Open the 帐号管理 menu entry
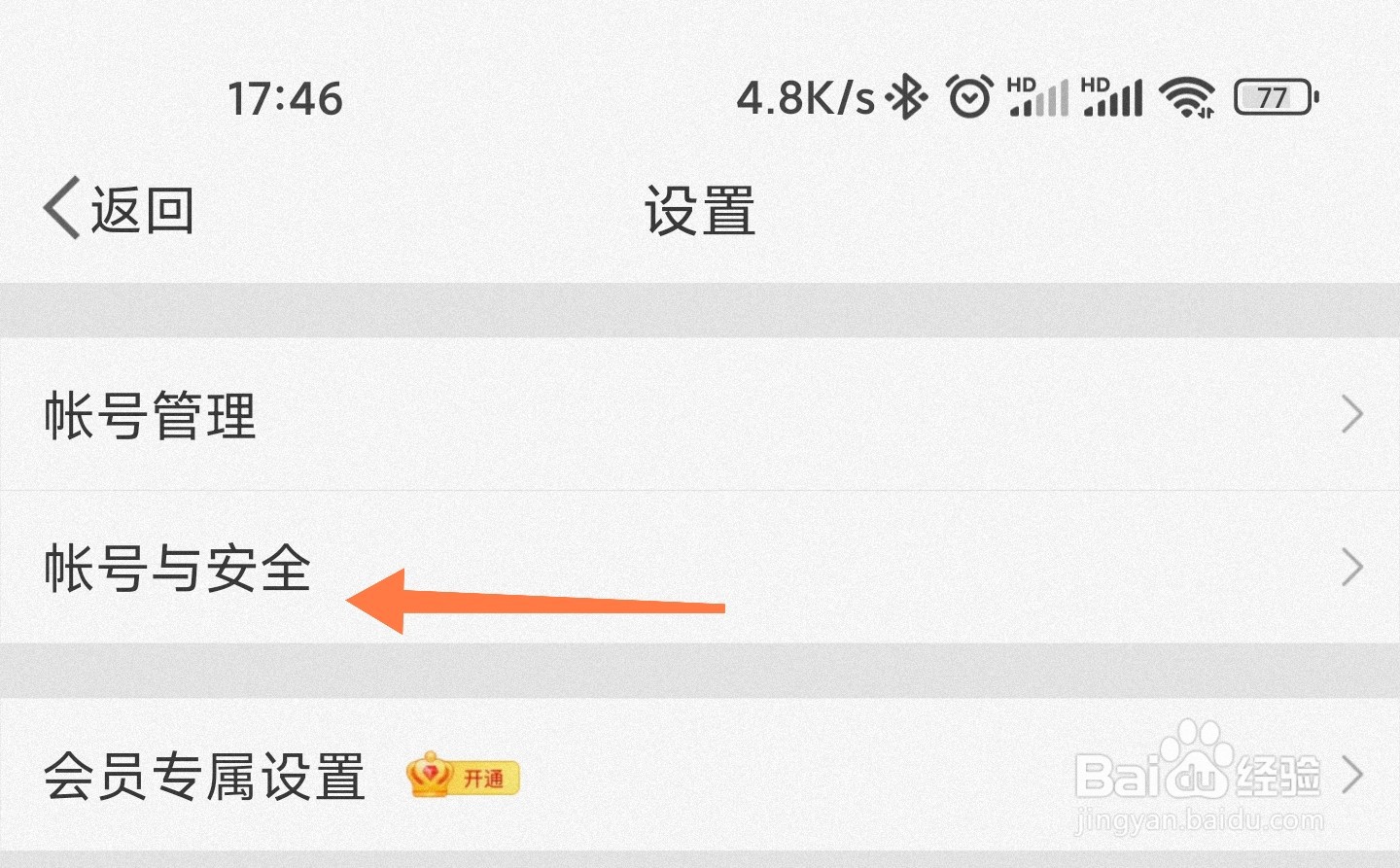 coord(700,415)
